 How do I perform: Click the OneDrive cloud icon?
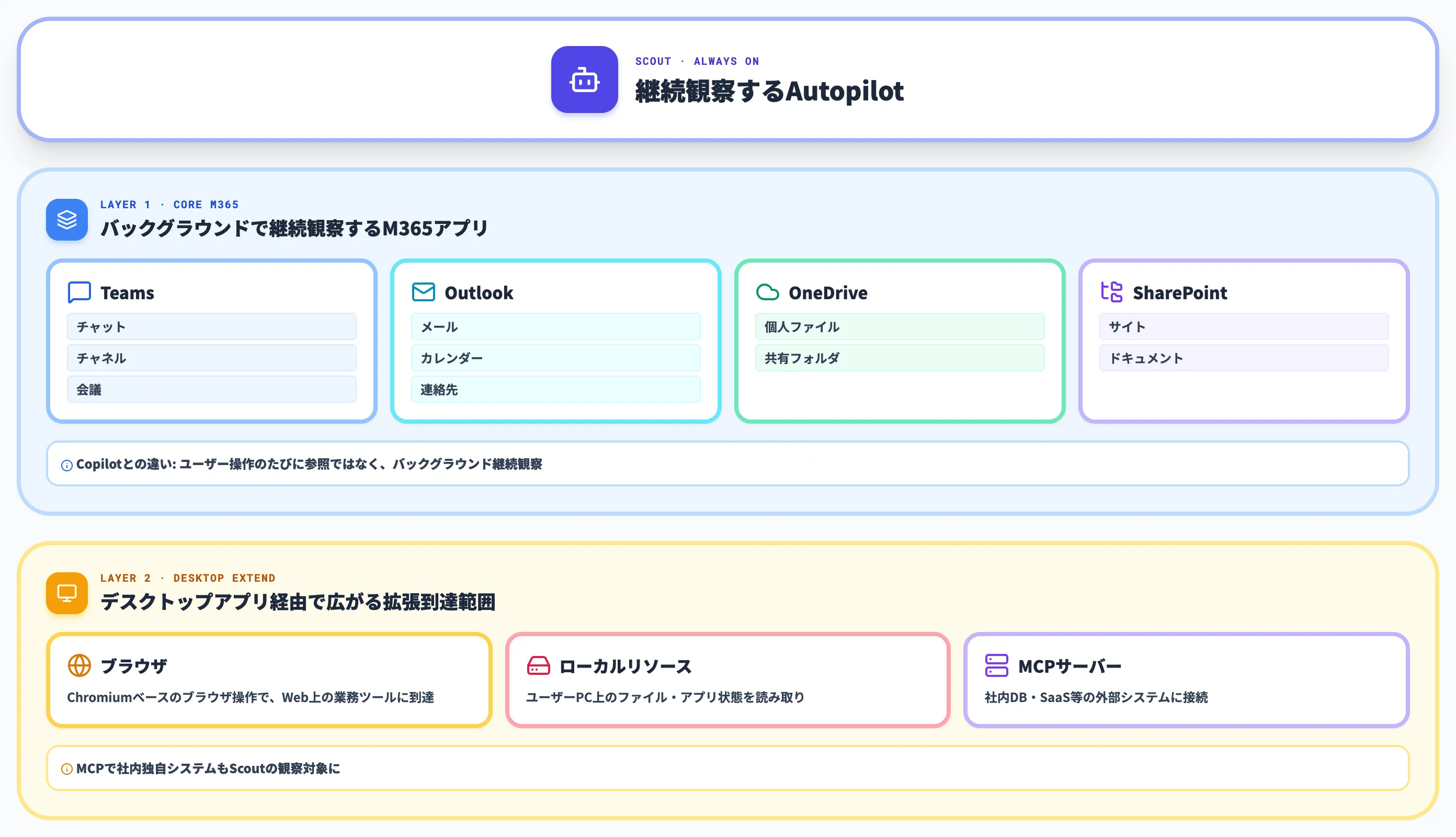coord(768,292)
